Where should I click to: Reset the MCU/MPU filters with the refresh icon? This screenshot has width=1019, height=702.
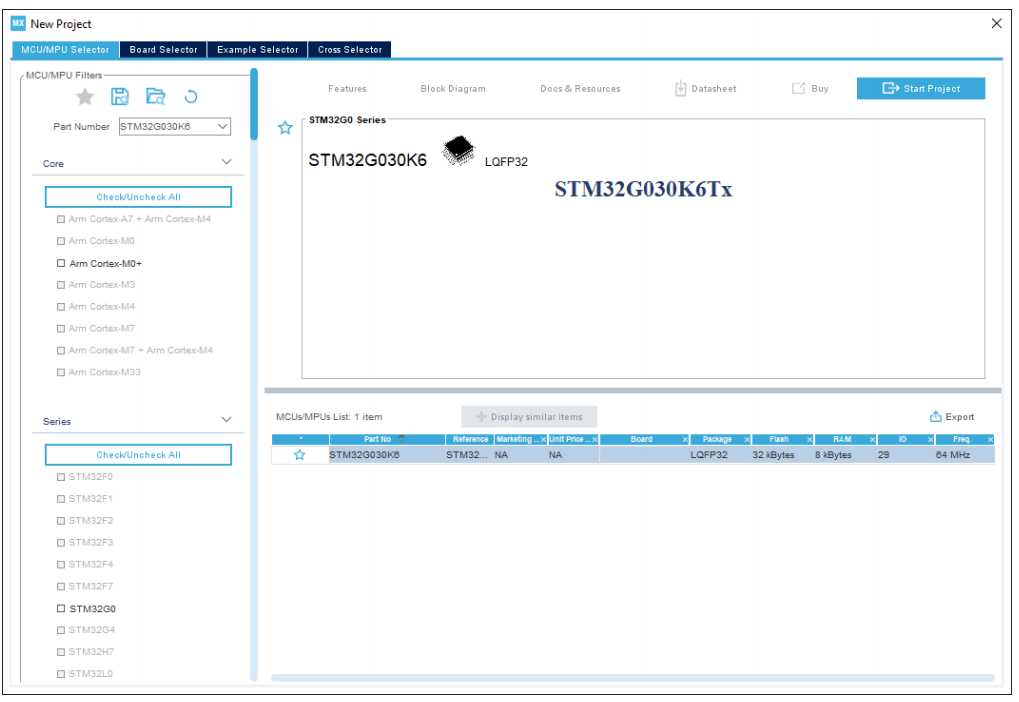[193, 97]
